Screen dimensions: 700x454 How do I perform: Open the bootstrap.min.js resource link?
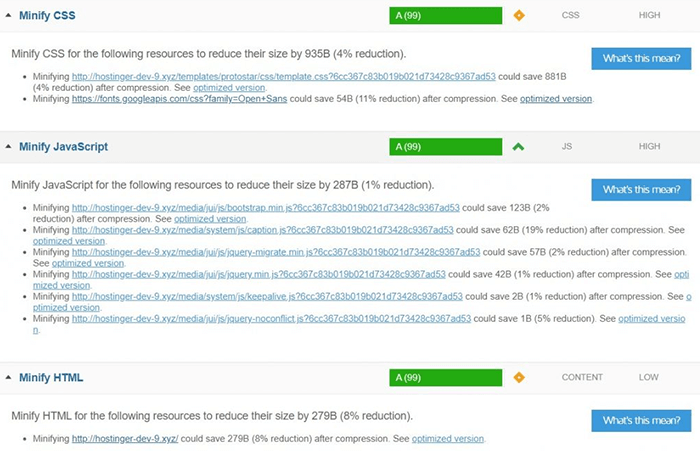[x=266, y=208]
